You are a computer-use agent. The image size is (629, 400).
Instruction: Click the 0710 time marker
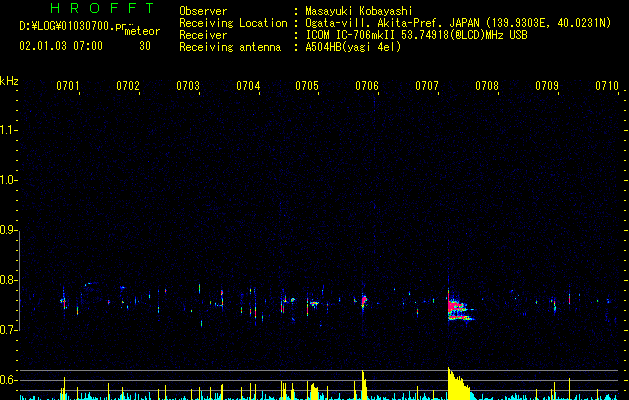(607, 86)
